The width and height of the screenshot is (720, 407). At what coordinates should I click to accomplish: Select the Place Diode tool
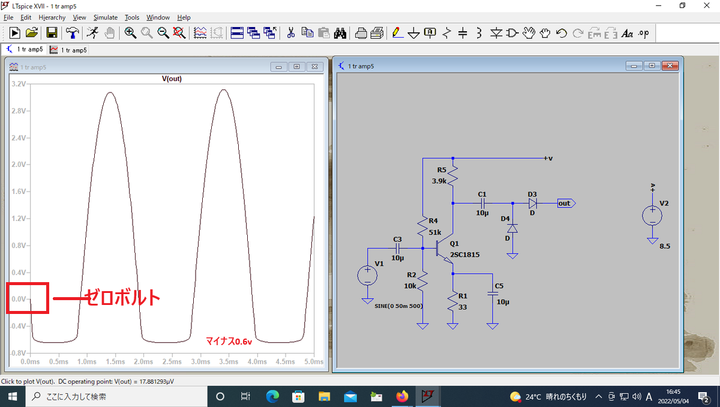click(495, 33)
